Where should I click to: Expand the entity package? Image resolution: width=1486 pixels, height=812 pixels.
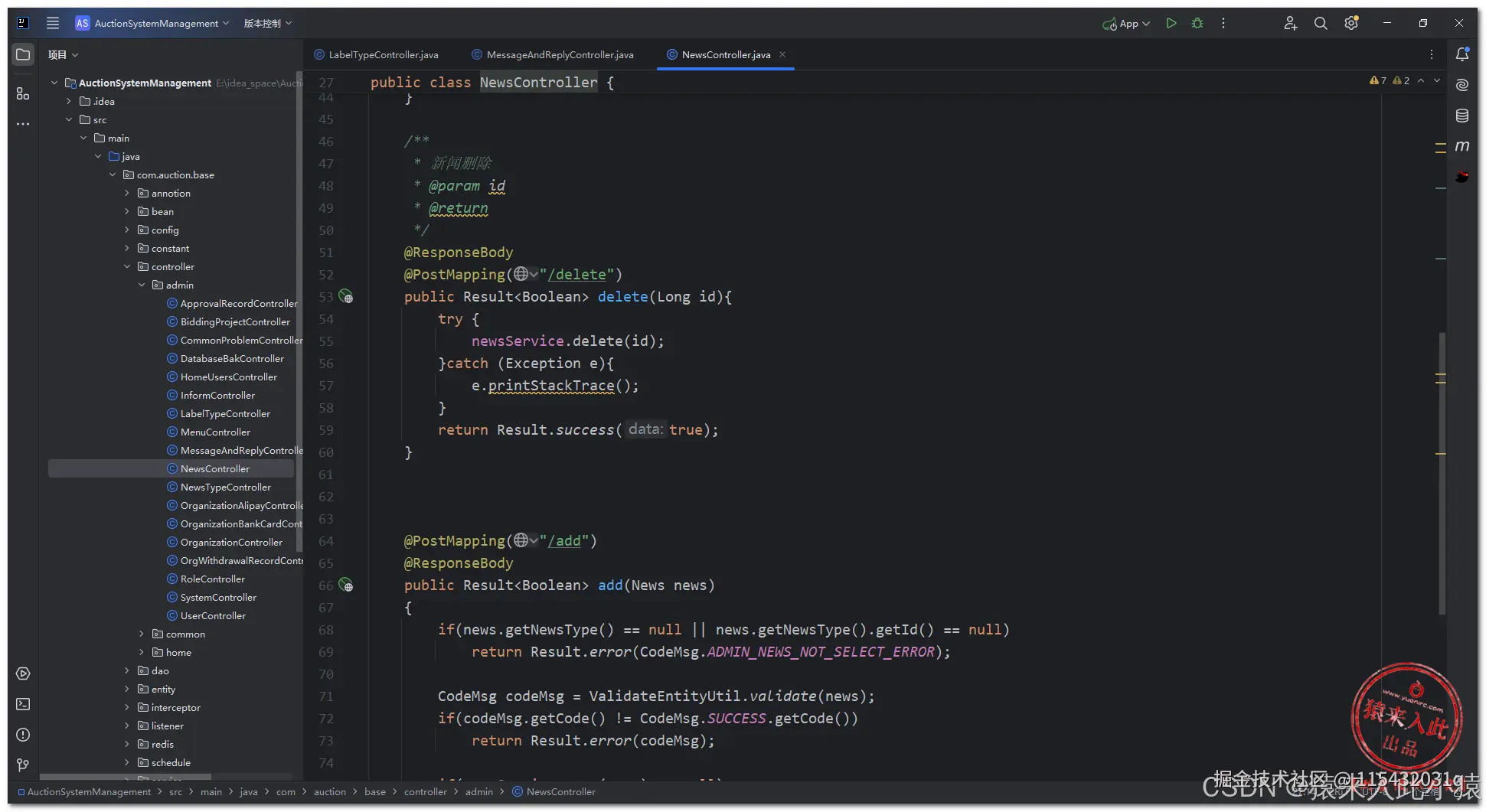click(127, 689)
